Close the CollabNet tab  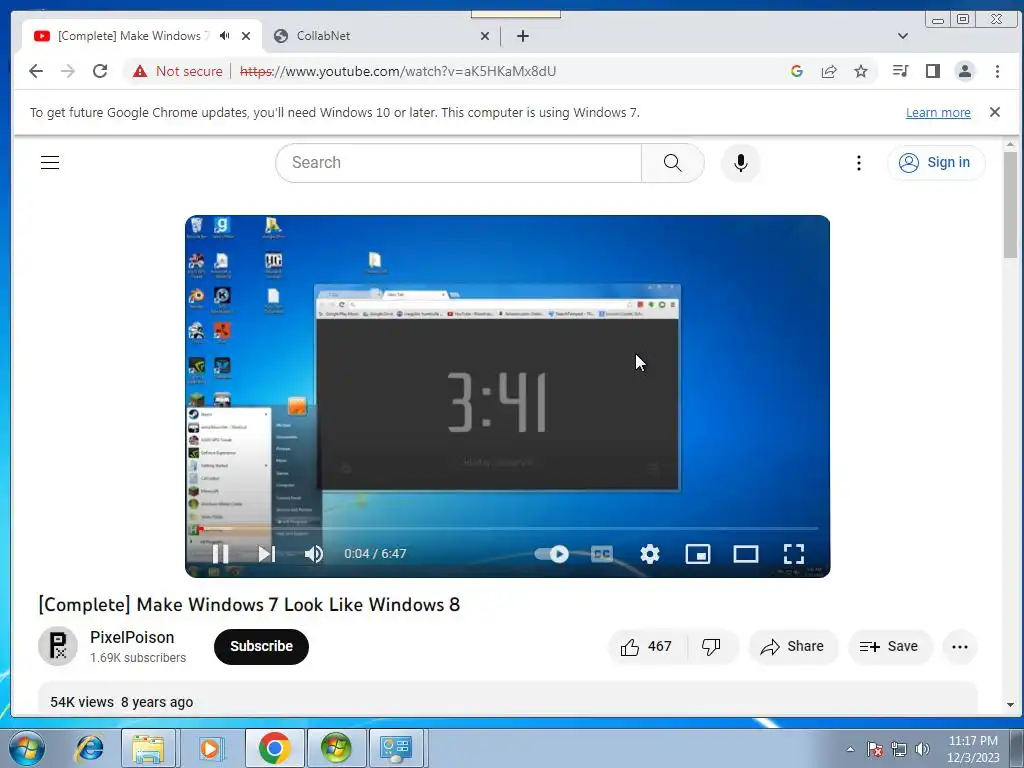[x=485, y=36]
